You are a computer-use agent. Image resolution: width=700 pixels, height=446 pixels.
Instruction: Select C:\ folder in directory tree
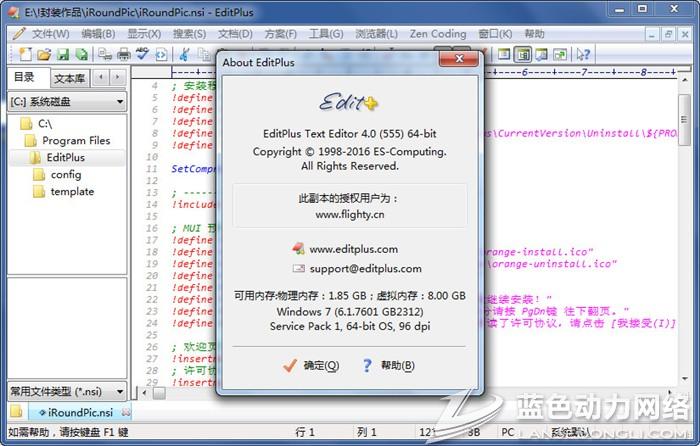[x=37, y=124]
